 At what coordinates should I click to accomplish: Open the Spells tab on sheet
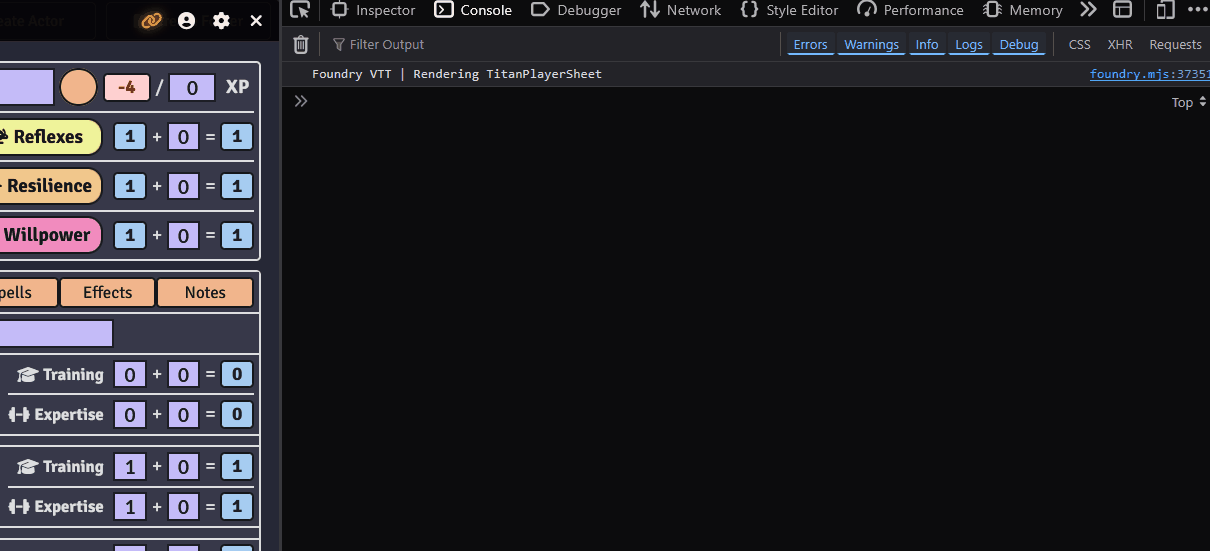pos(26,292)
